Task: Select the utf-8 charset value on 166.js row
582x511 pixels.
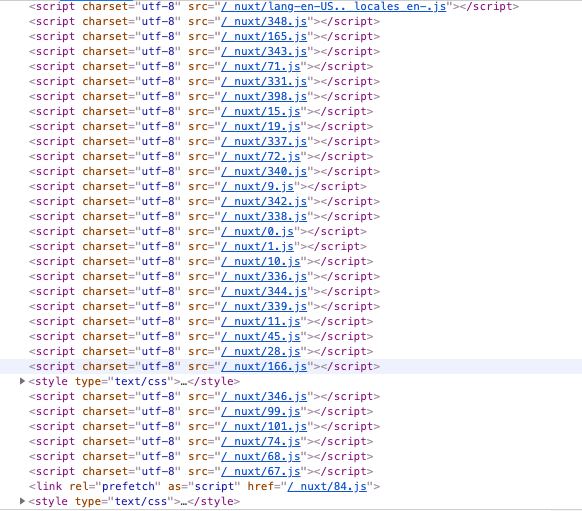Action: click(158, 366)
